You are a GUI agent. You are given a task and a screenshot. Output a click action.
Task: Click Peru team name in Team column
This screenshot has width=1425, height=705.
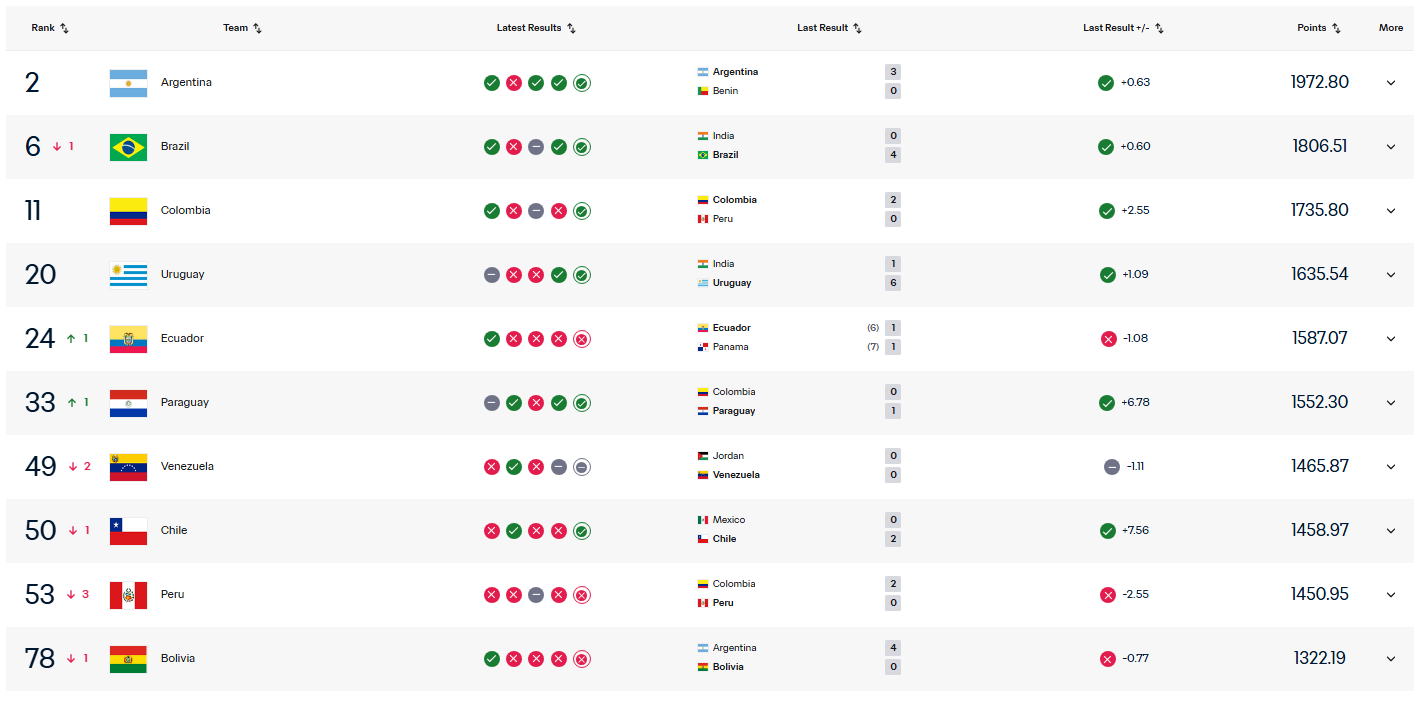[x=173, y=595]
